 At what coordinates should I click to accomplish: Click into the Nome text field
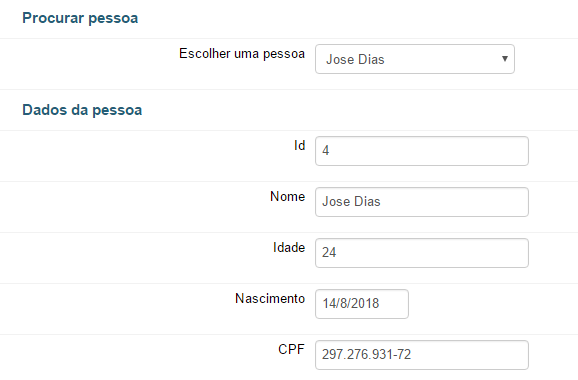(422, 202)
